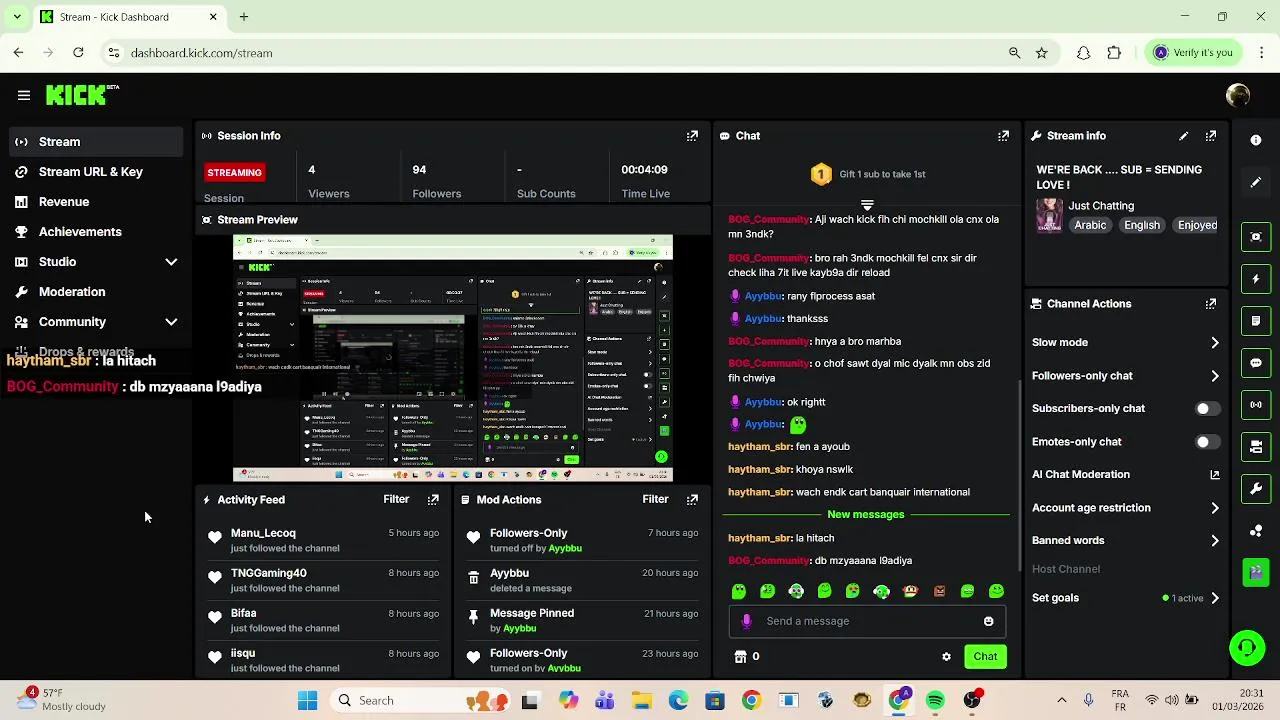Image resolution: width=1280 pixels, height=720 pixels.
Task: Open Account age restriction options
Action: click(1126, 508)
